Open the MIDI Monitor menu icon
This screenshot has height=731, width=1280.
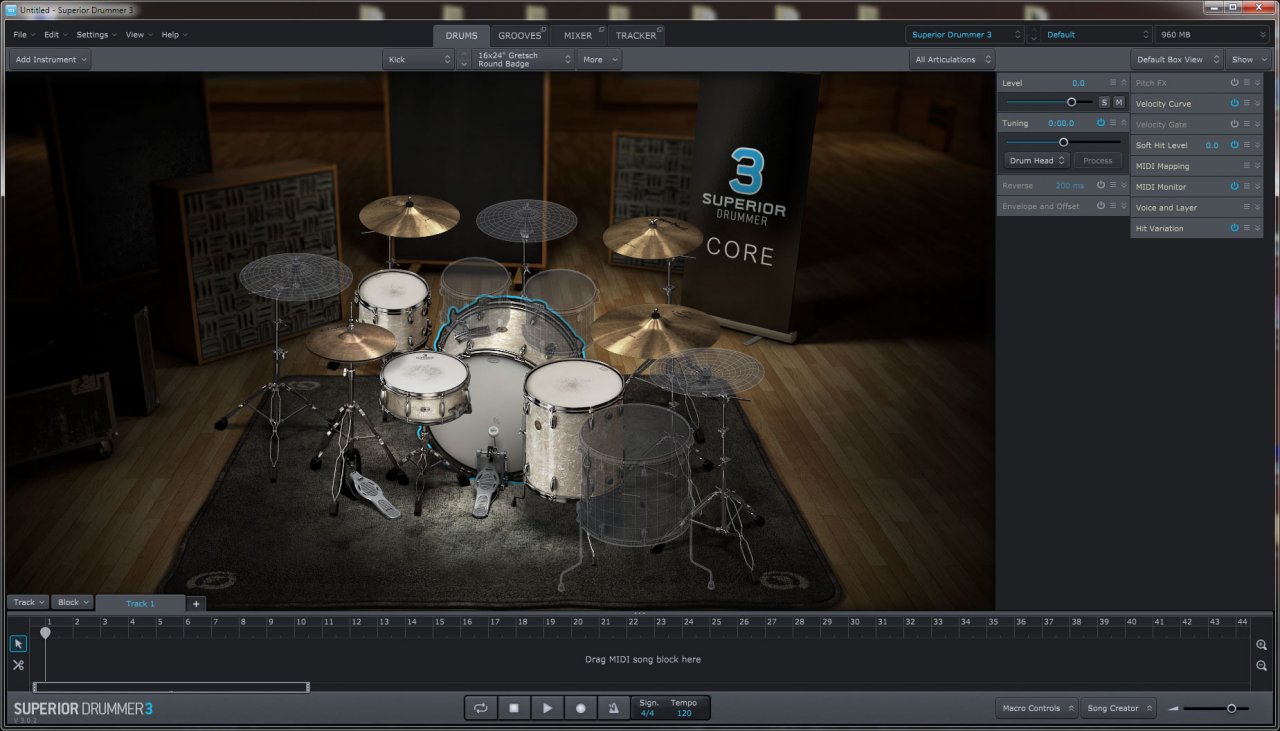point(1247,186)
